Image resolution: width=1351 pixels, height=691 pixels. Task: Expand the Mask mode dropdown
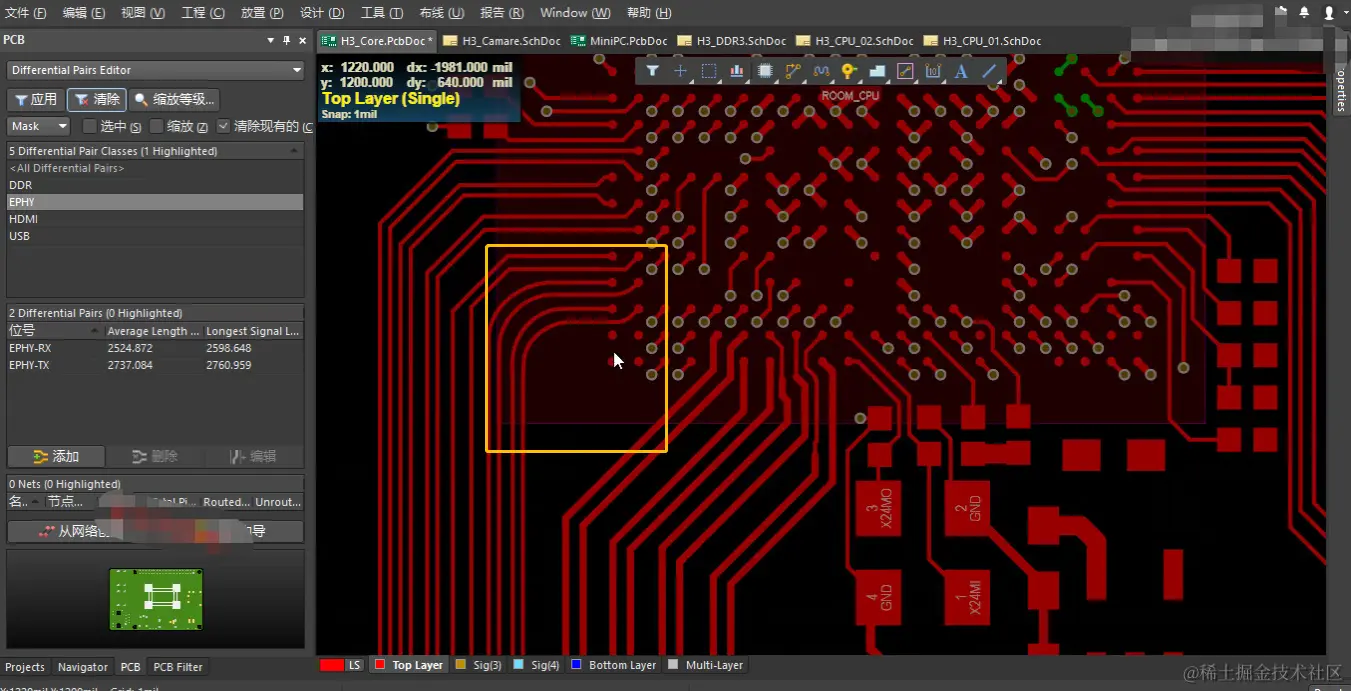pos(39,126)
